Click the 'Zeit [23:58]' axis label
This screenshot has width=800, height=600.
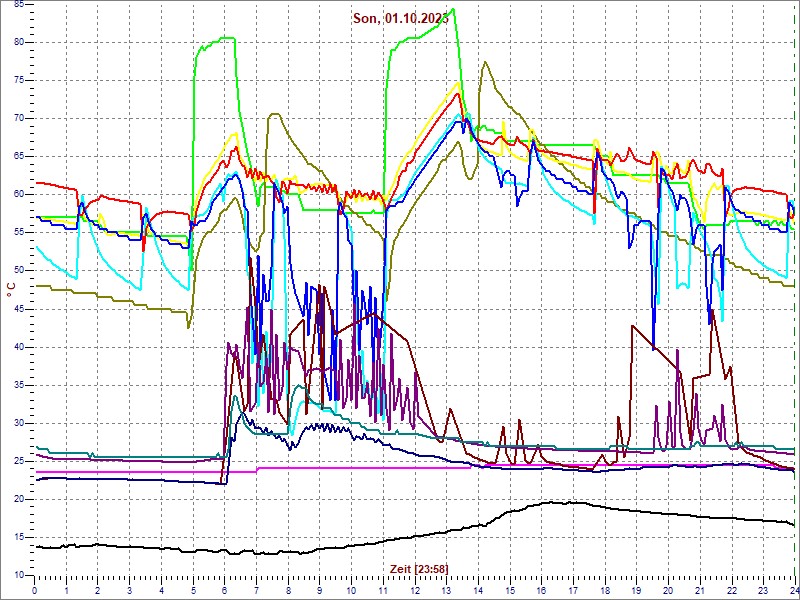pos(419,568)
